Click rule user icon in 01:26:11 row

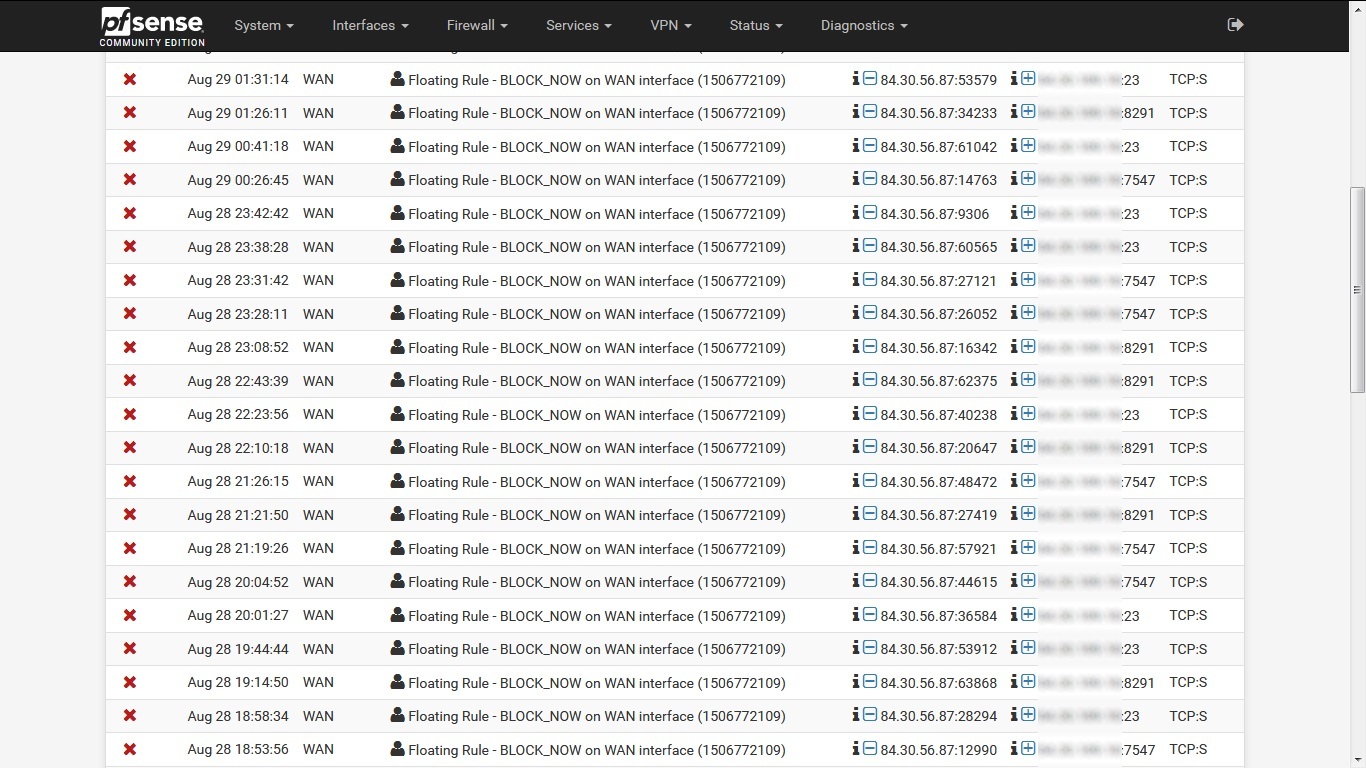coord(397,112)
